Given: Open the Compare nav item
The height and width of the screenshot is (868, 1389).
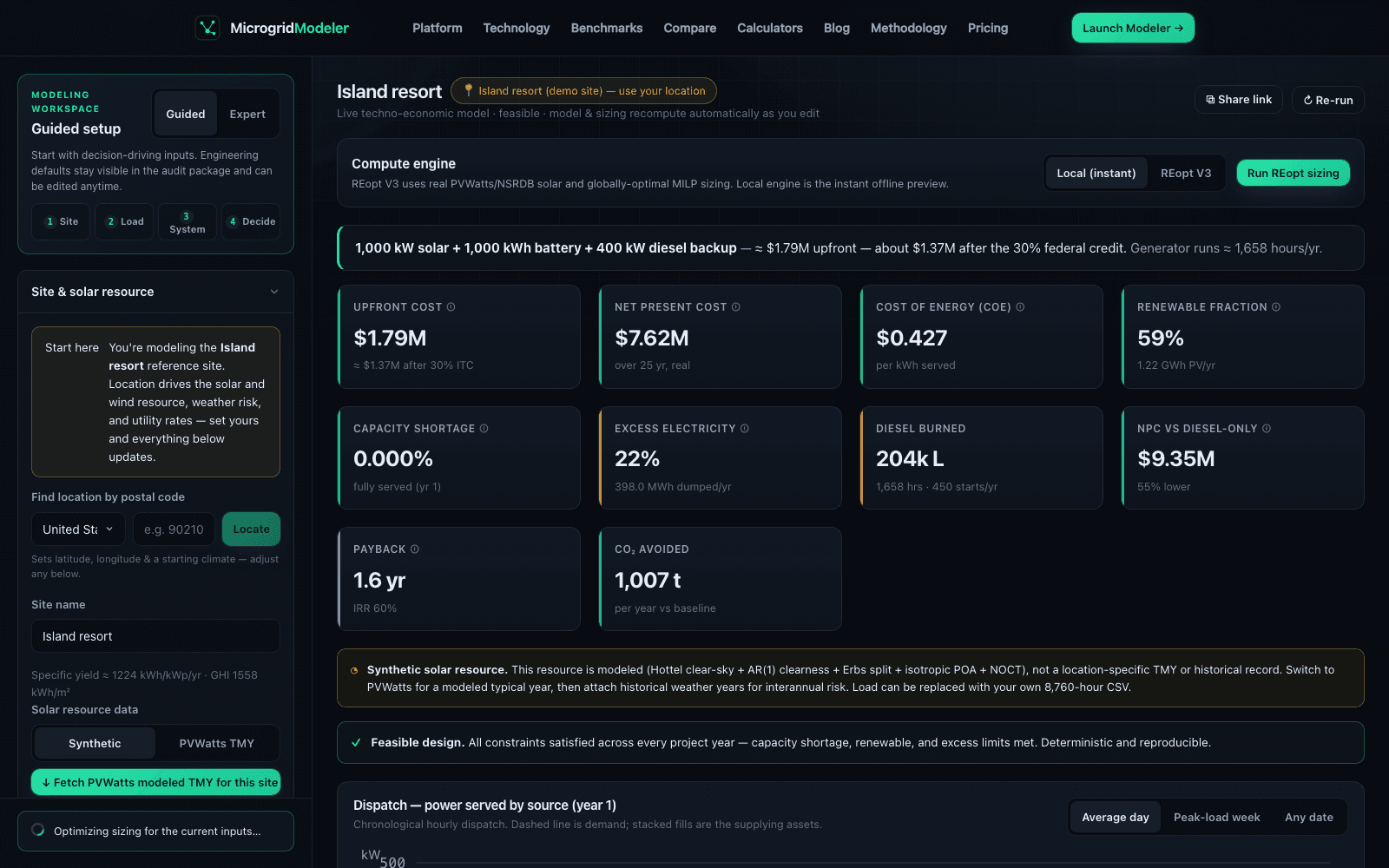Looking at the screenshot, I should pyautogui.click(x=690, y=28).
